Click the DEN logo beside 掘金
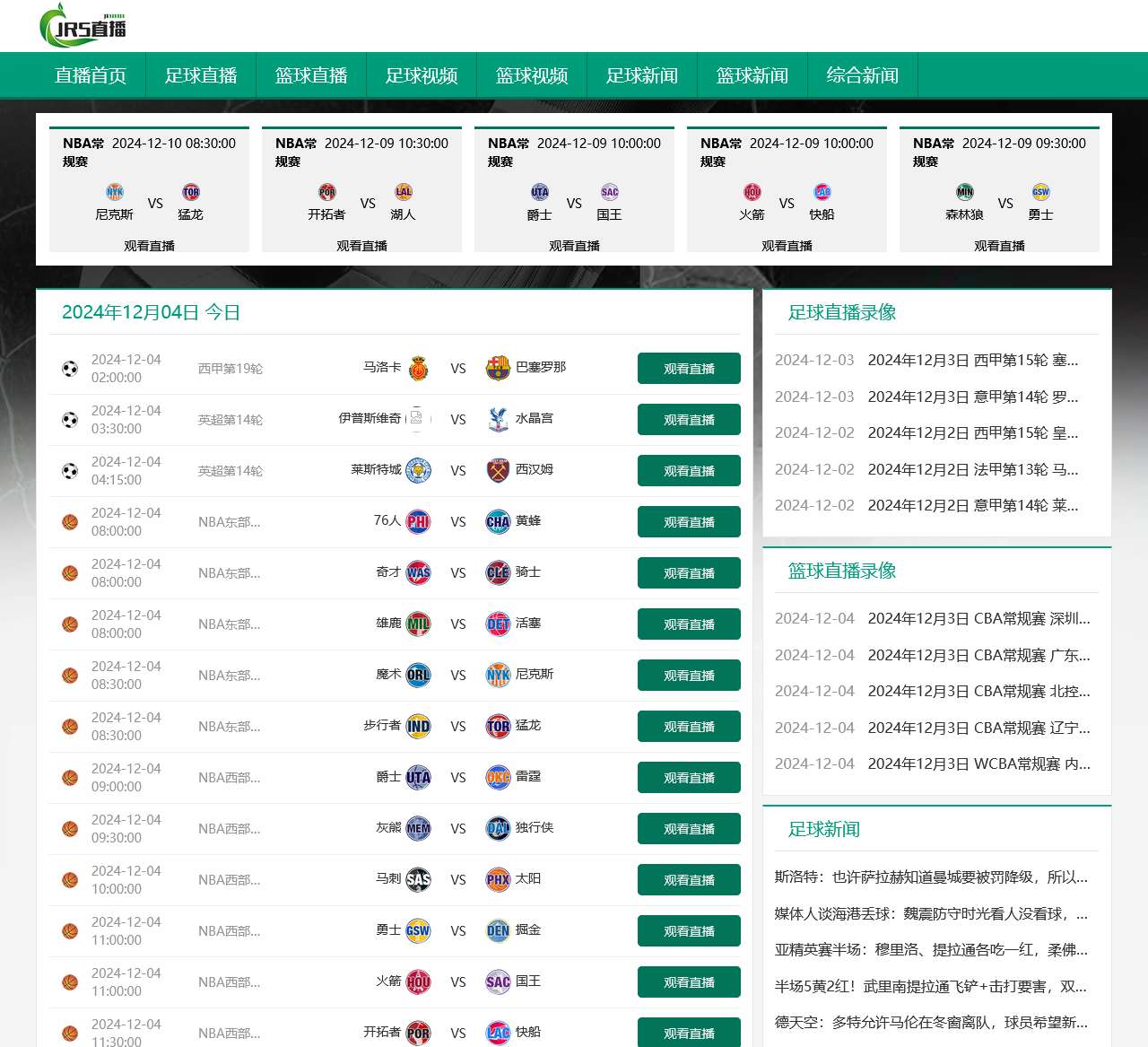Screen dimensions: 1148x1047 click(498, 930)
